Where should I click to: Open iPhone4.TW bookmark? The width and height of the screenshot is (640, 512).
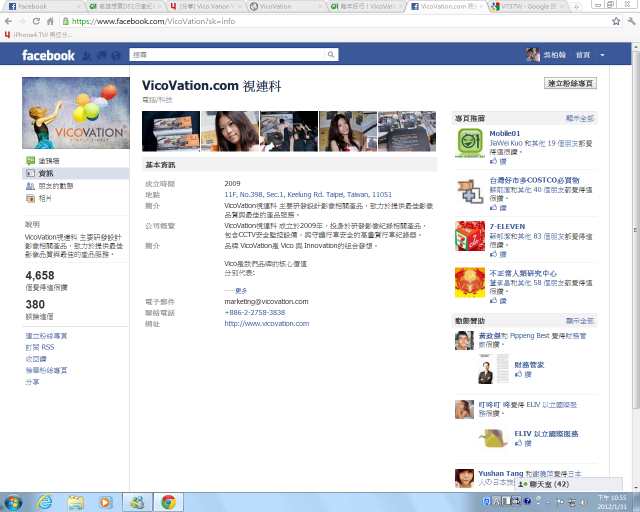coord(38,35)
